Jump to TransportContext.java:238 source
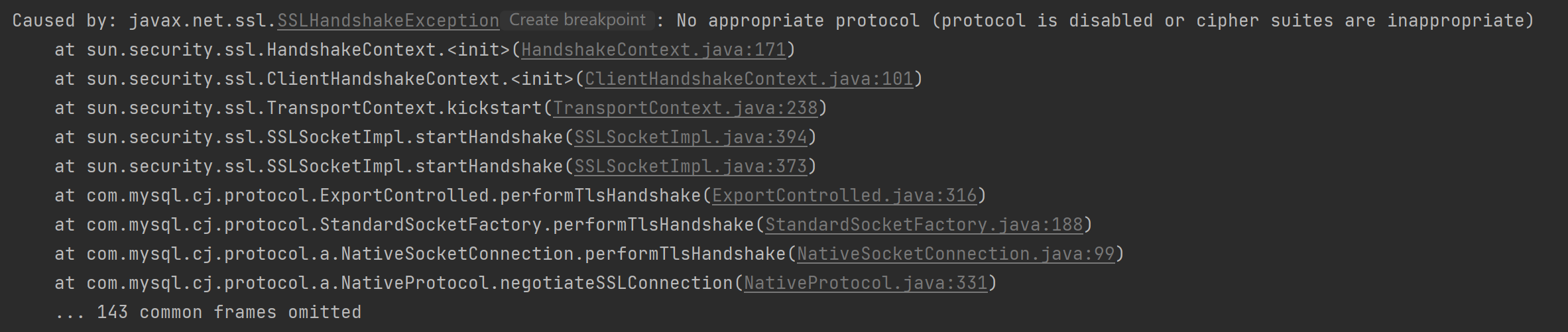Viewport: 1568px width, 332px height. [x=686, y=108]
